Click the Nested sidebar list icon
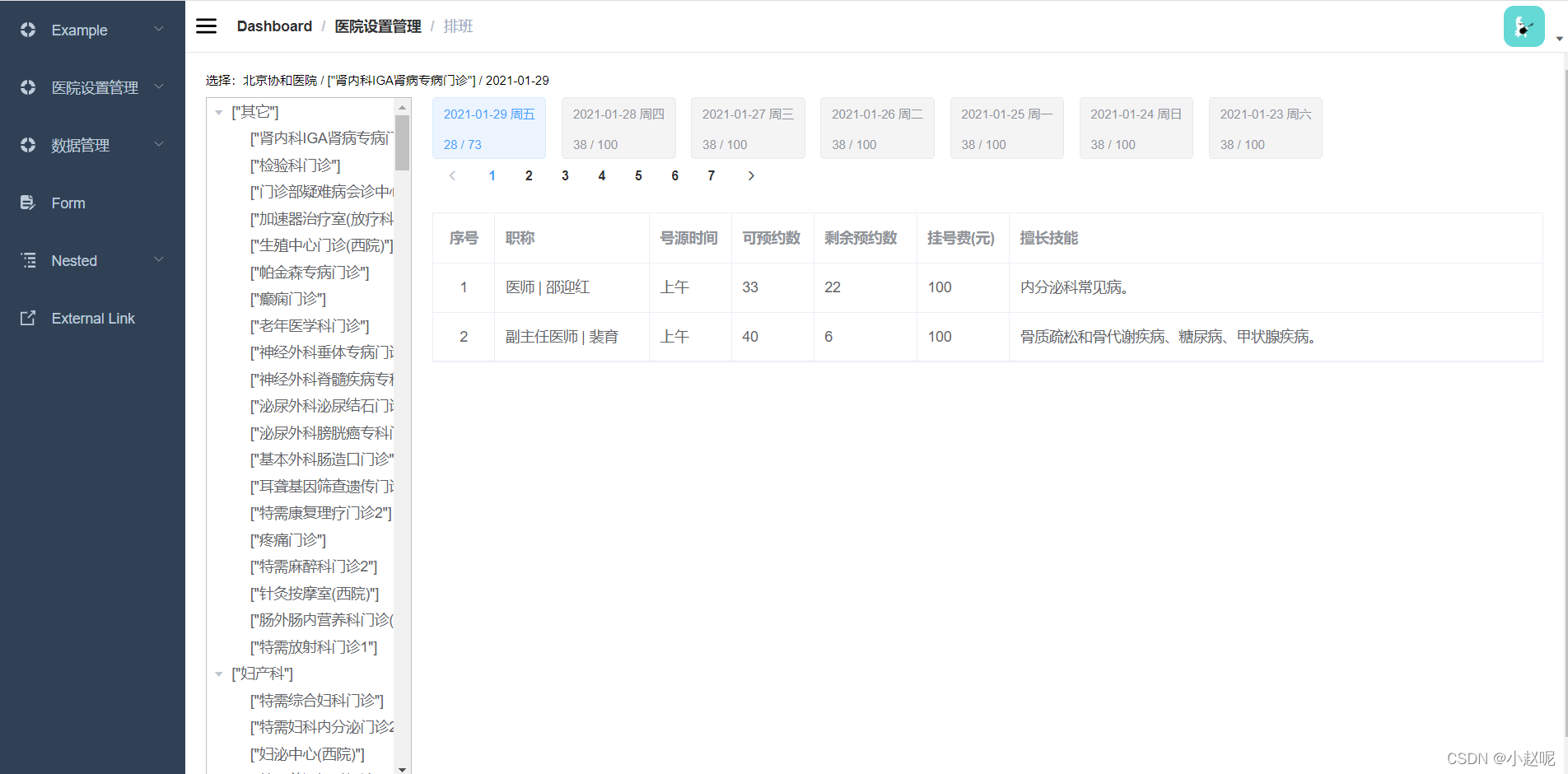1568x774 pixels. (x=28, y=260)
